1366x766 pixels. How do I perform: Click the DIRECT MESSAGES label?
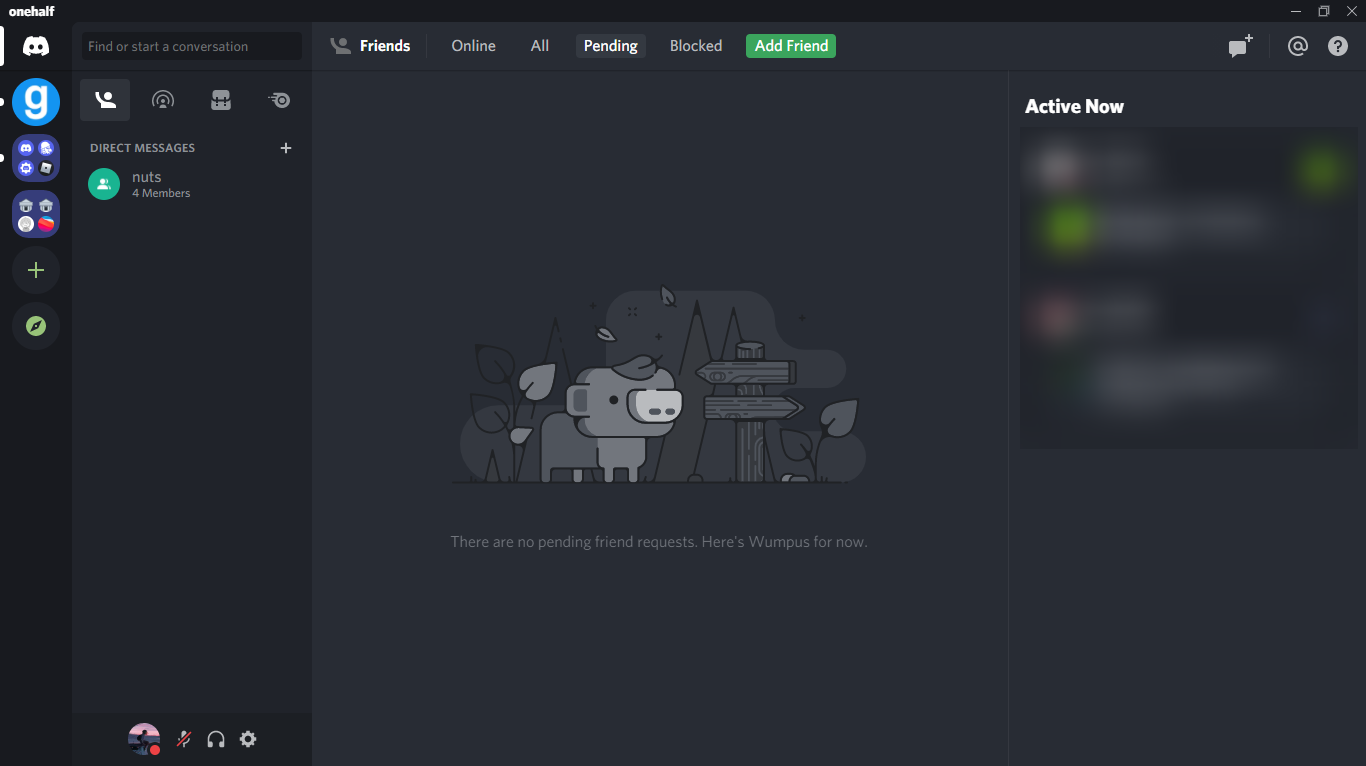click(x=142, y=148)
